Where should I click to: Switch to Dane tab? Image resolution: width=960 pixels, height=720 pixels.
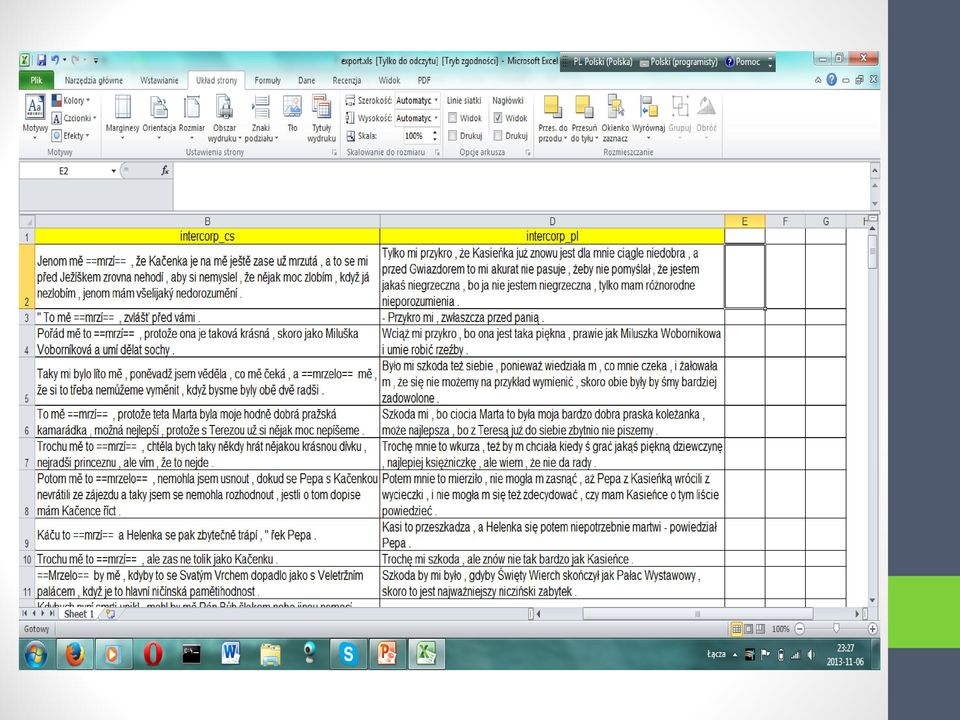point(307,80)
